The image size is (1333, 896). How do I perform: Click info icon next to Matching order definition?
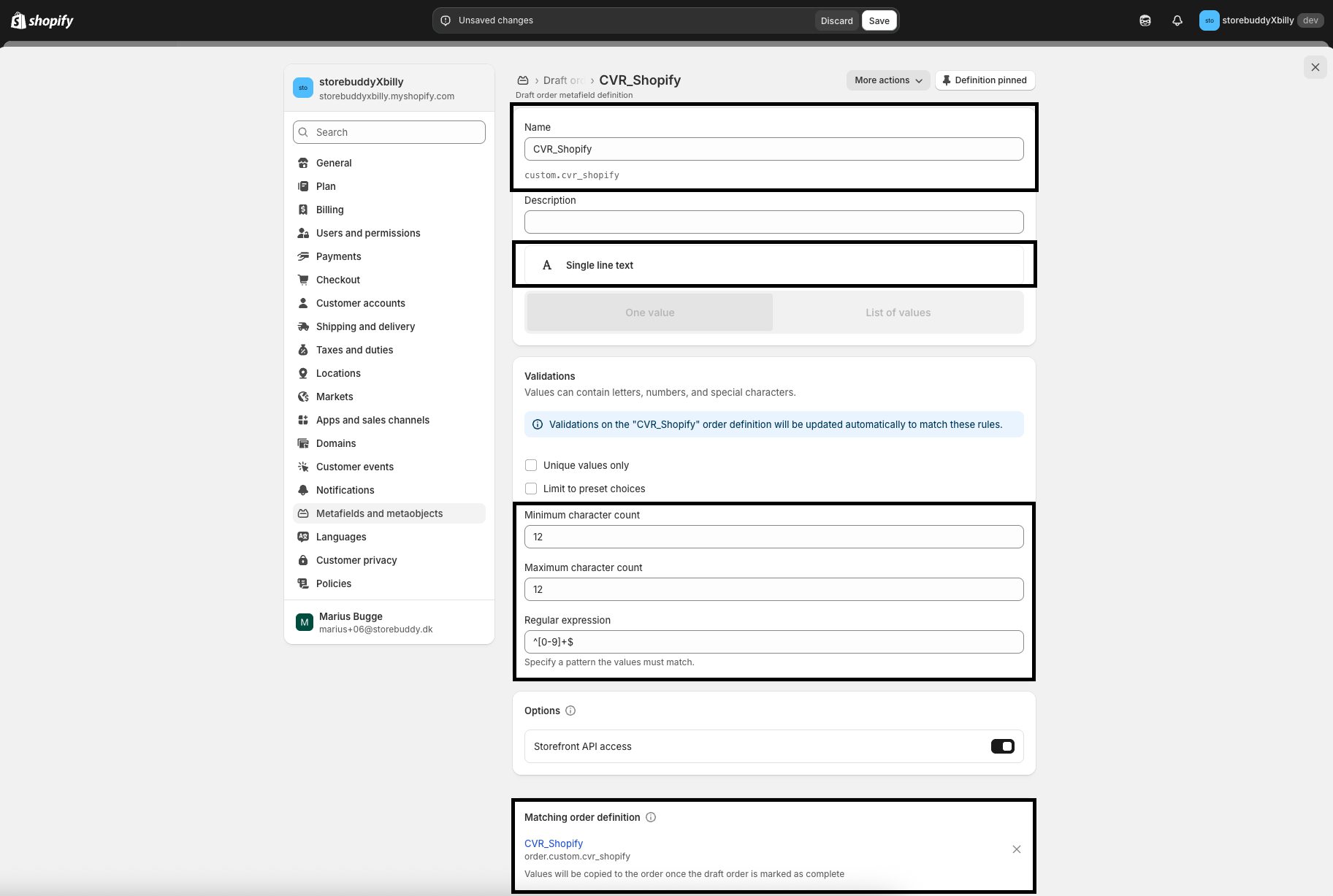point(651,817)
